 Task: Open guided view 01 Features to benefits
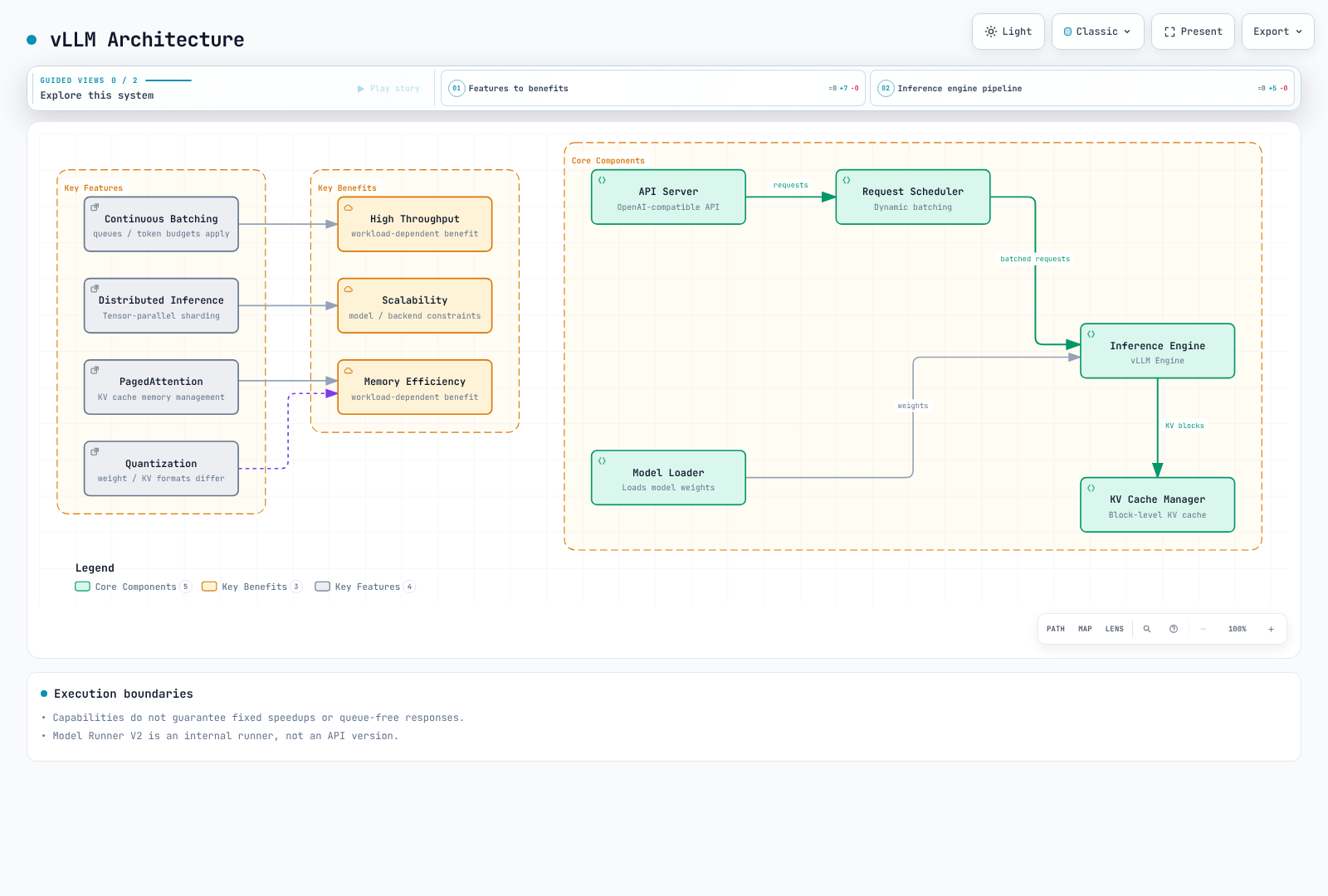[652, 88]
